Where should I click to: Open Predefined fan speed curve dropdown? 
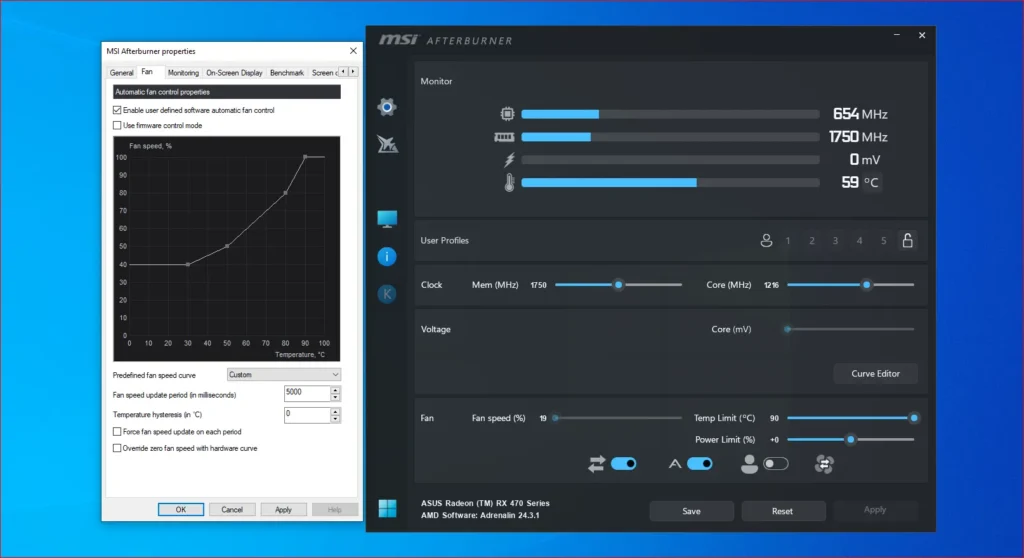click(283, 375)
